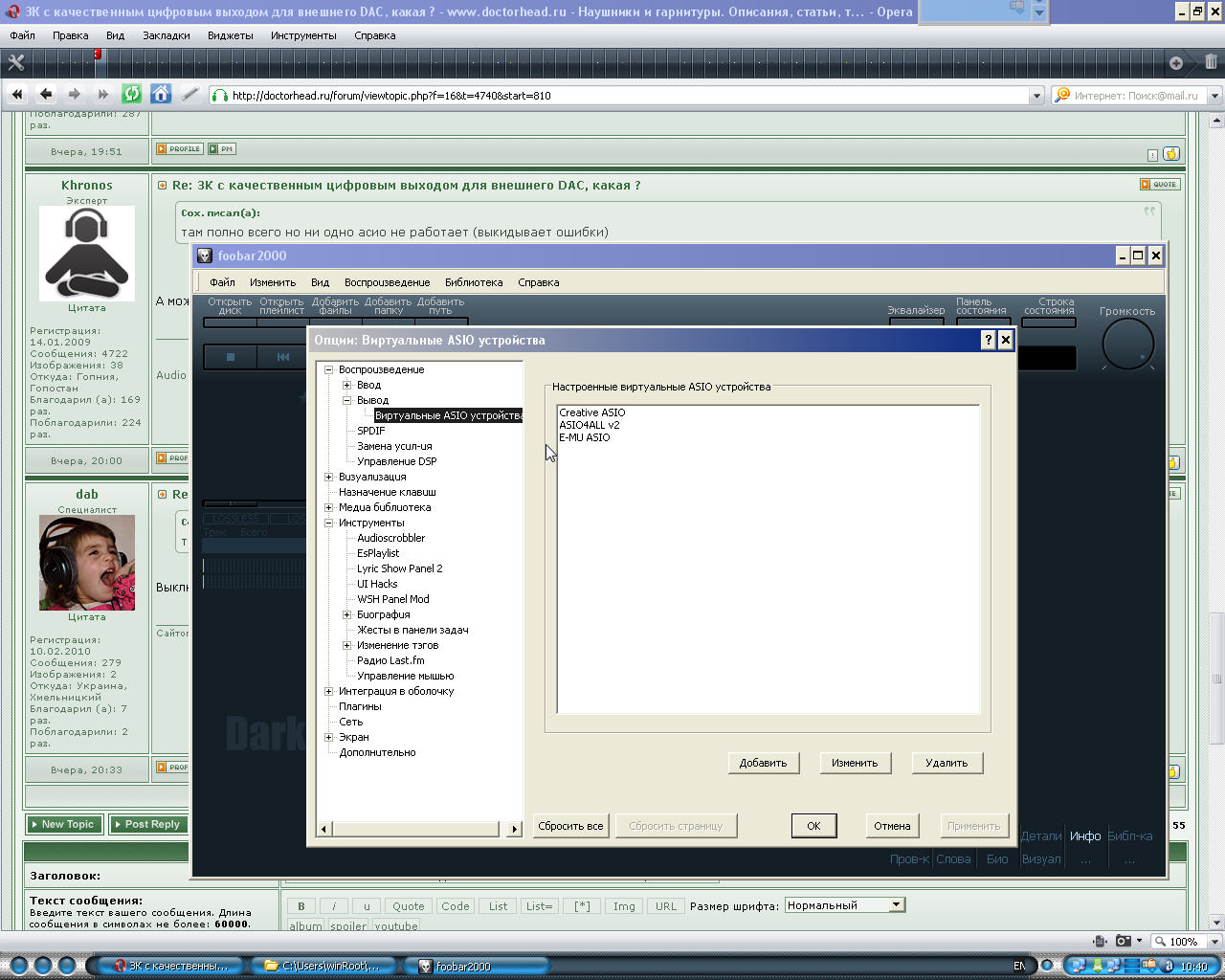Click the stop button in foobar2000 player
Screen dimensions: 1225x980
pyautogui.click(x=230, y=357)
